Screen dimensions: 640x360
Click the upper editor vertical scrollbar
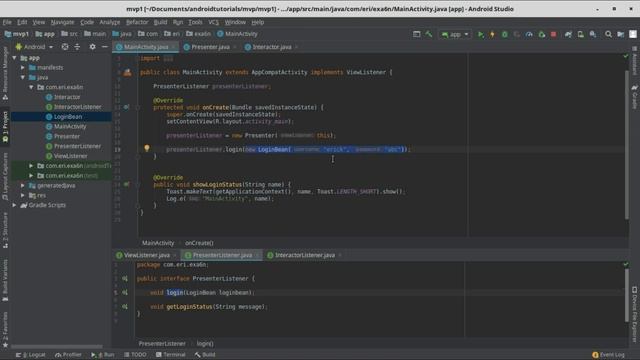click(627, 145)
